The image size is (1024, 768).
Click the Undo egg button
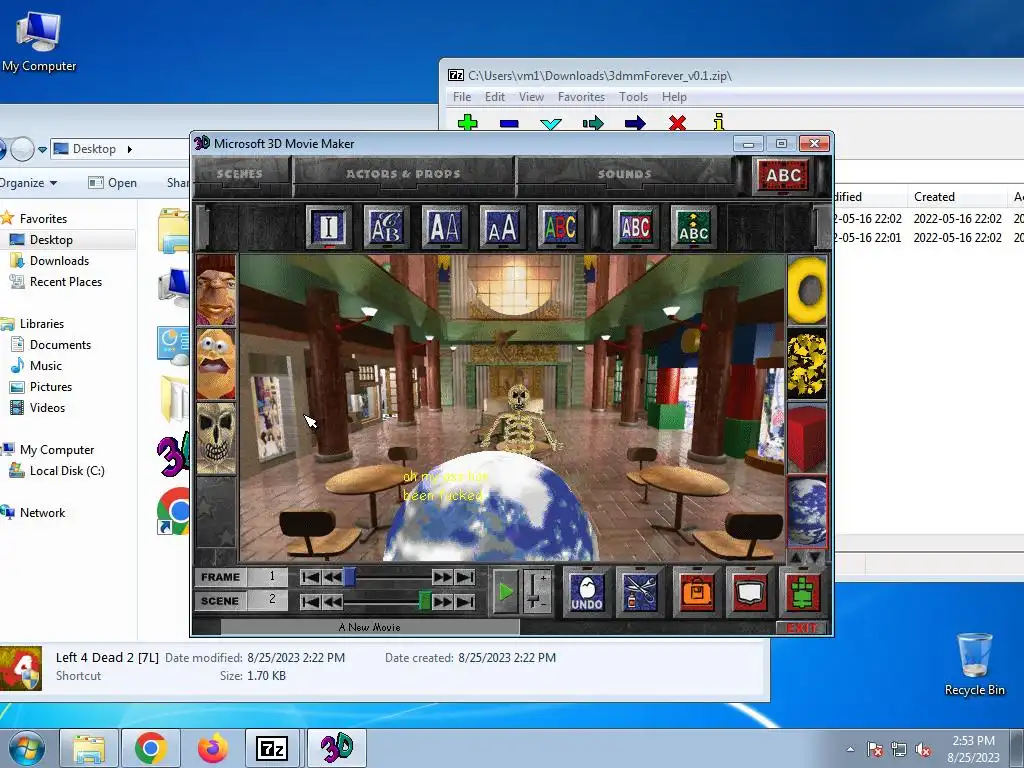(x=586, y=592)
